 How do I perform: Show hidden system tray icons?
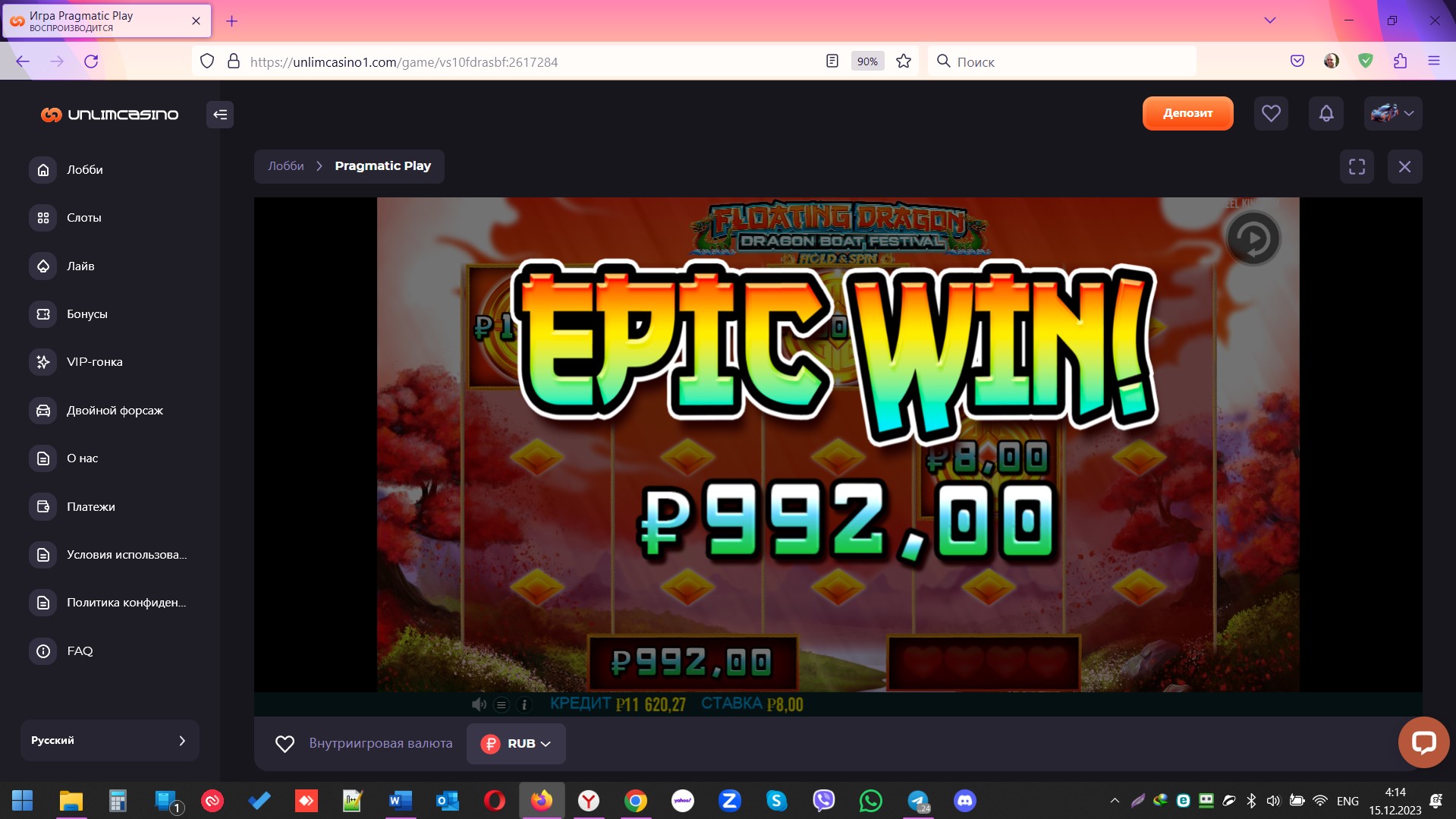click(x=1115, y=801)
